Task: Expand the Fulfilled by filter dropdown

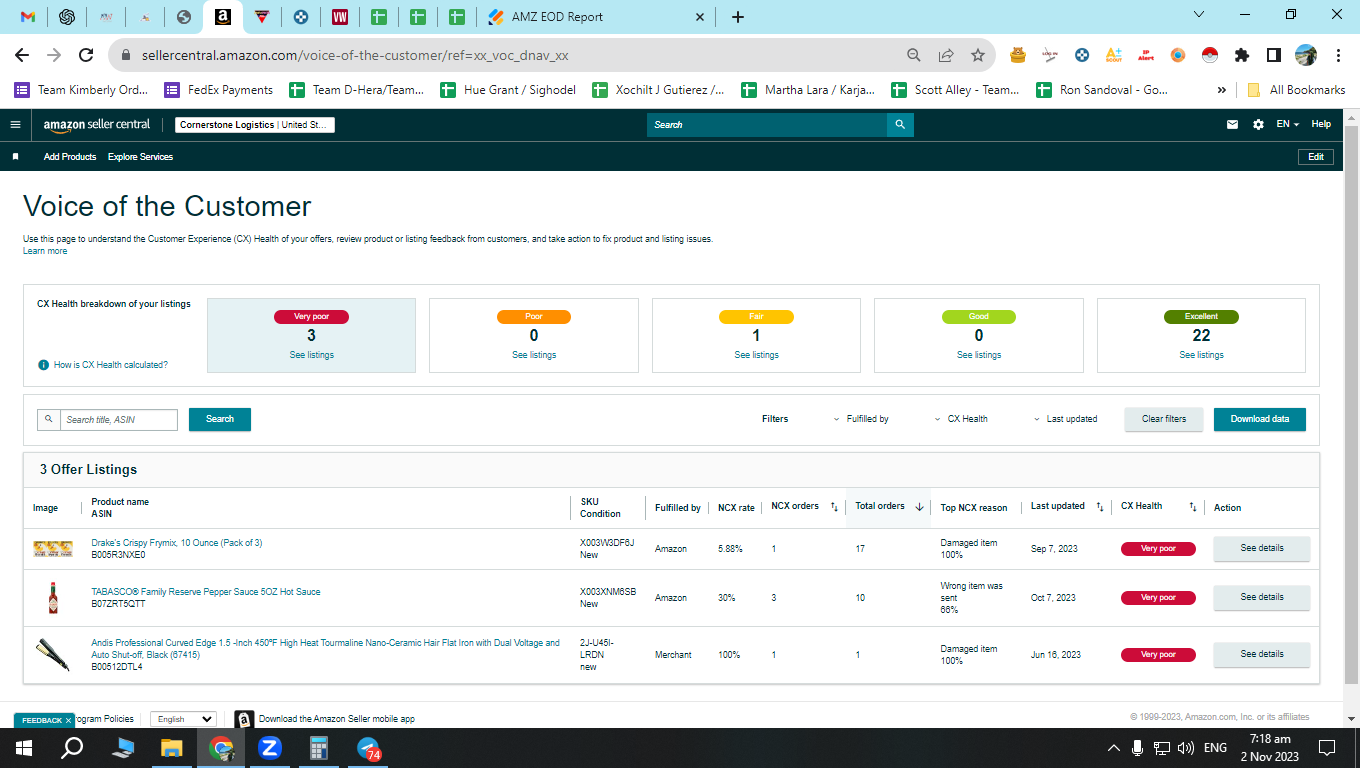Action: [x=861, y=419]
